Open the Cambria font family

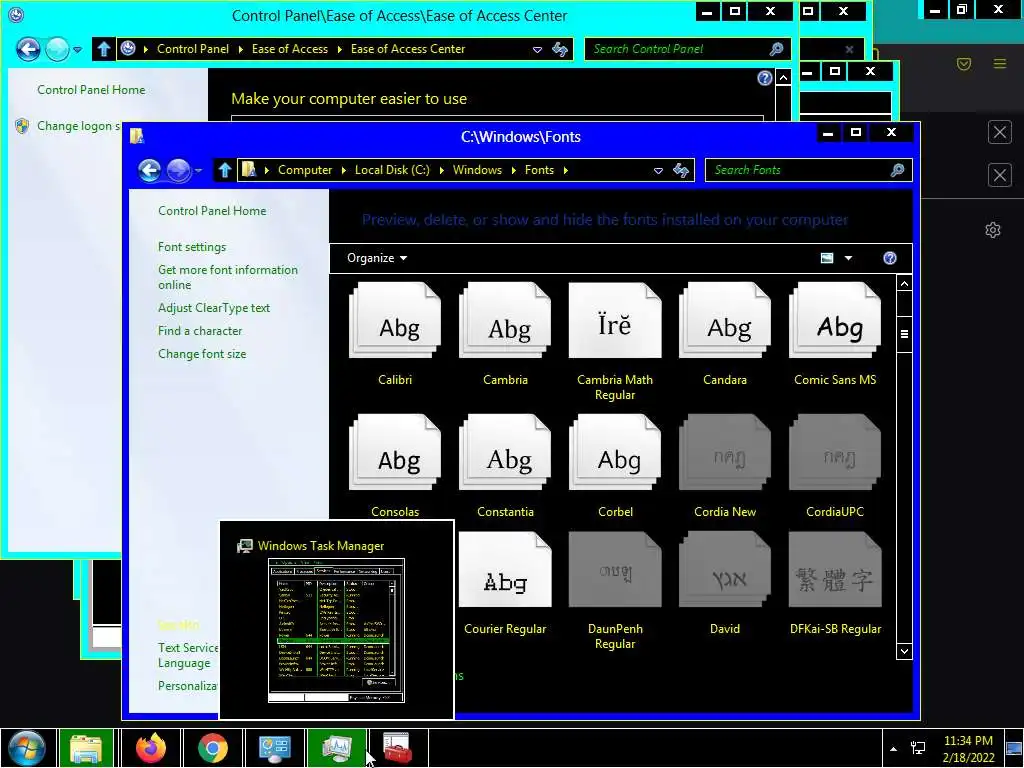click(505, 321)
